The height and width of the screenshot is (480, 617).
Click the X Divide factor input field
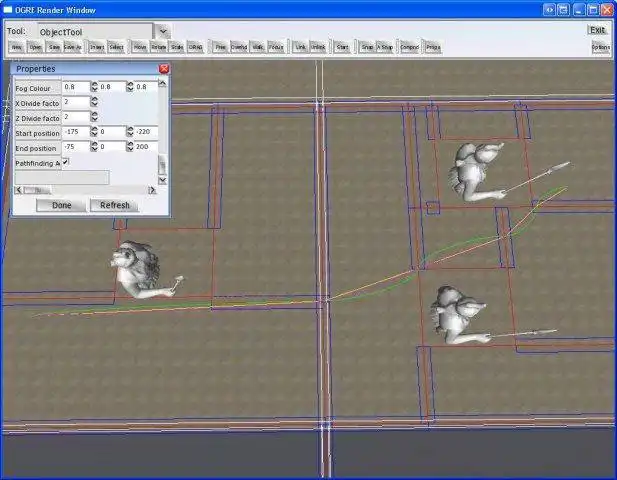pos(76,102)
